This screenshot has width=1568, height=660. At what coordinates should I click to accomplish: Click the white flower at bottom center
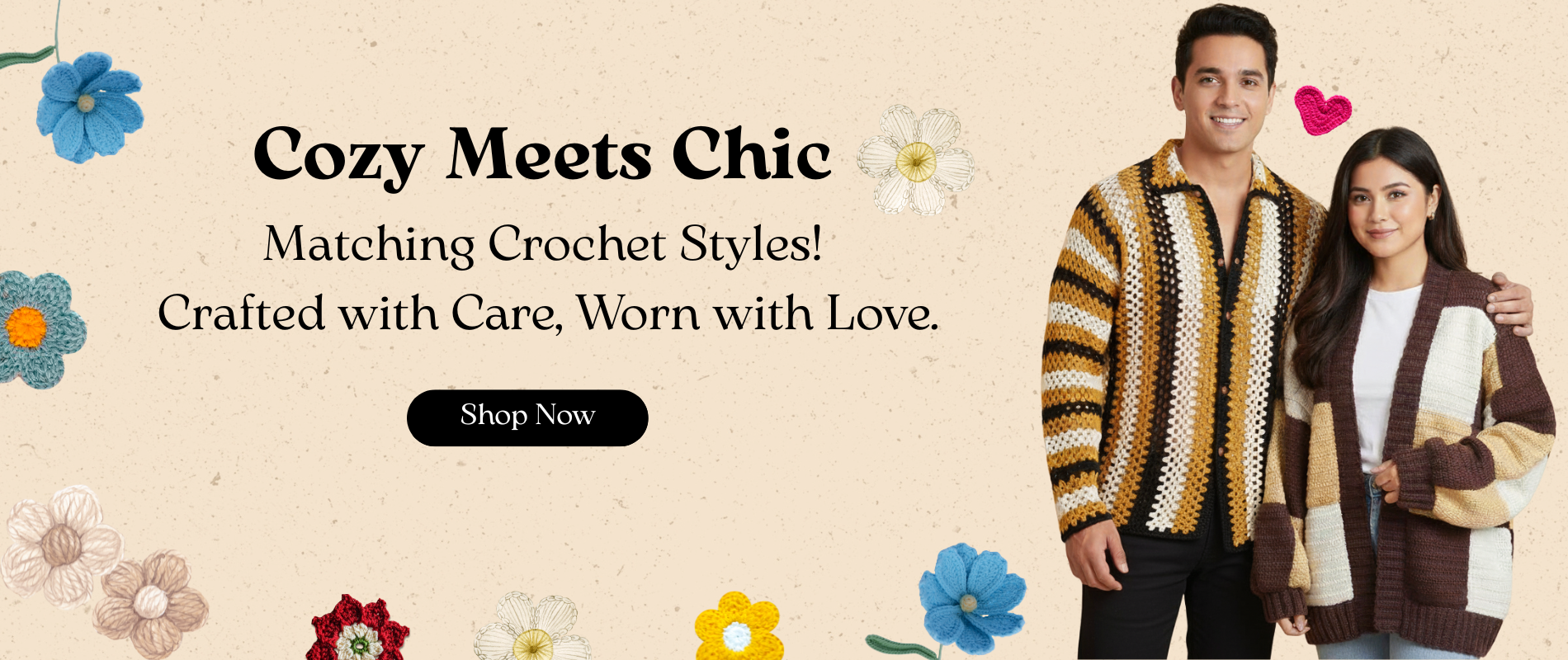[x=532, y=629]
